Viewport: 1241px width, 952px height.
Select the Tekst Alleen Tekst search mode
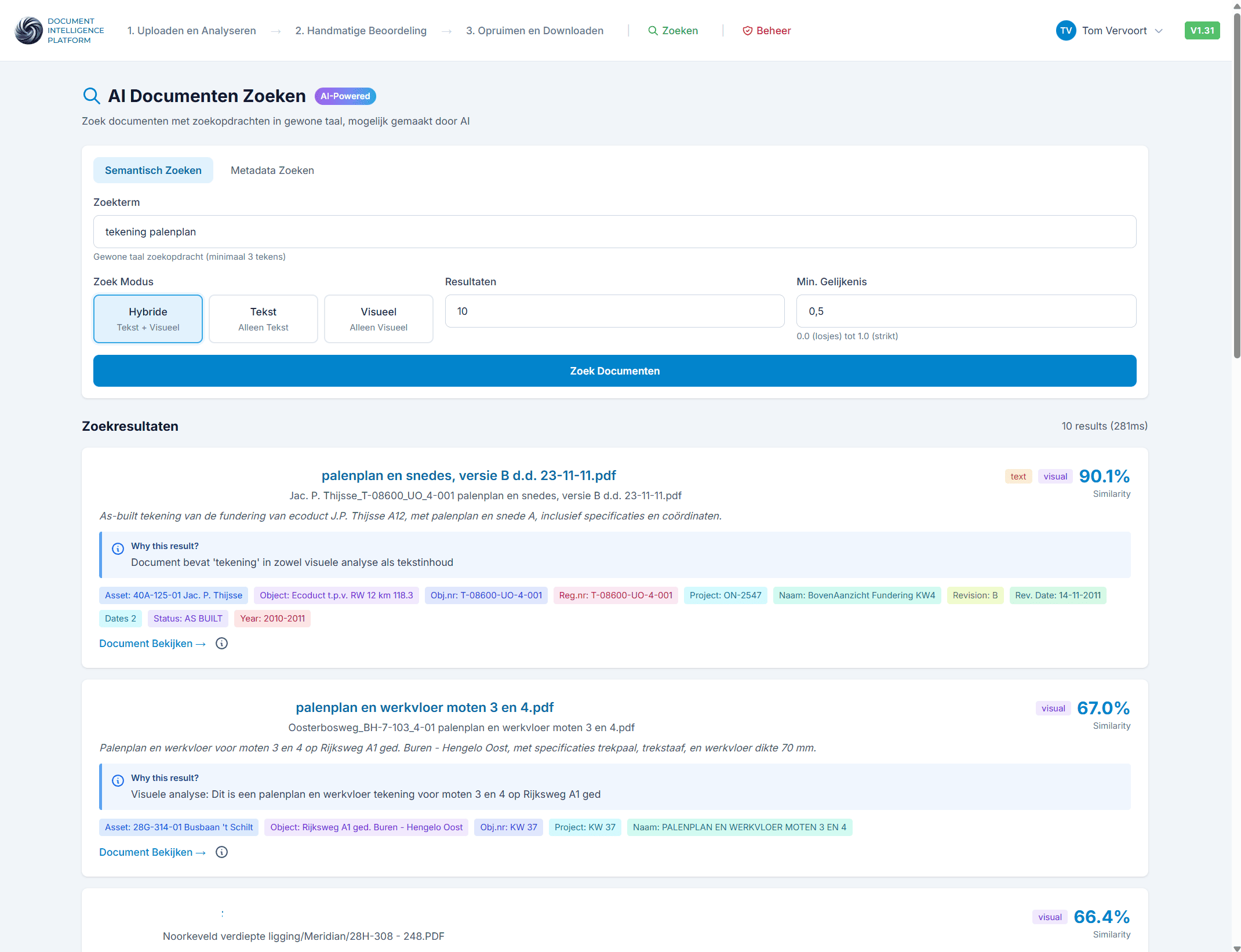263,318
